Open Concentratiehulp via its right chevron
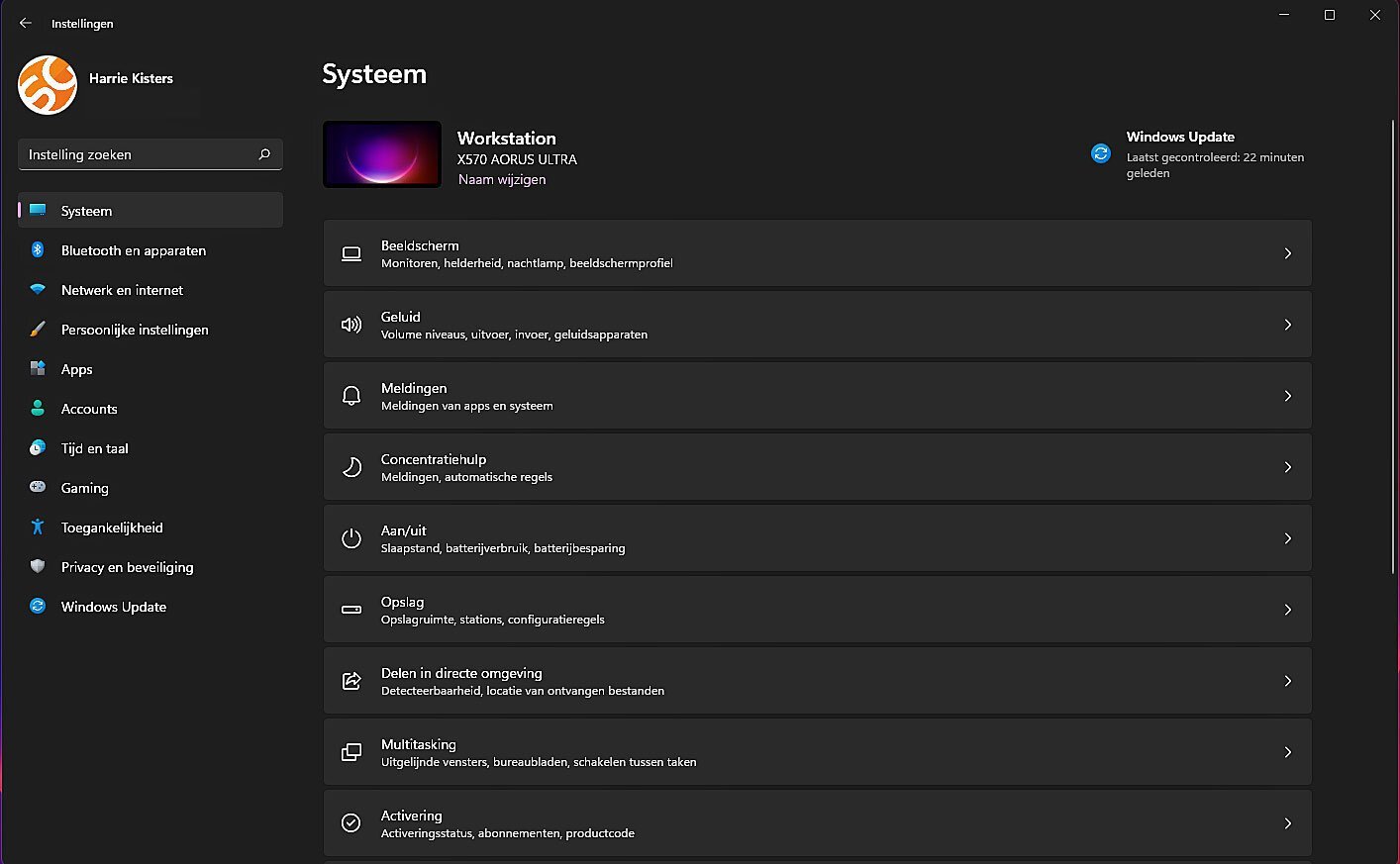 coord(1288,467)
